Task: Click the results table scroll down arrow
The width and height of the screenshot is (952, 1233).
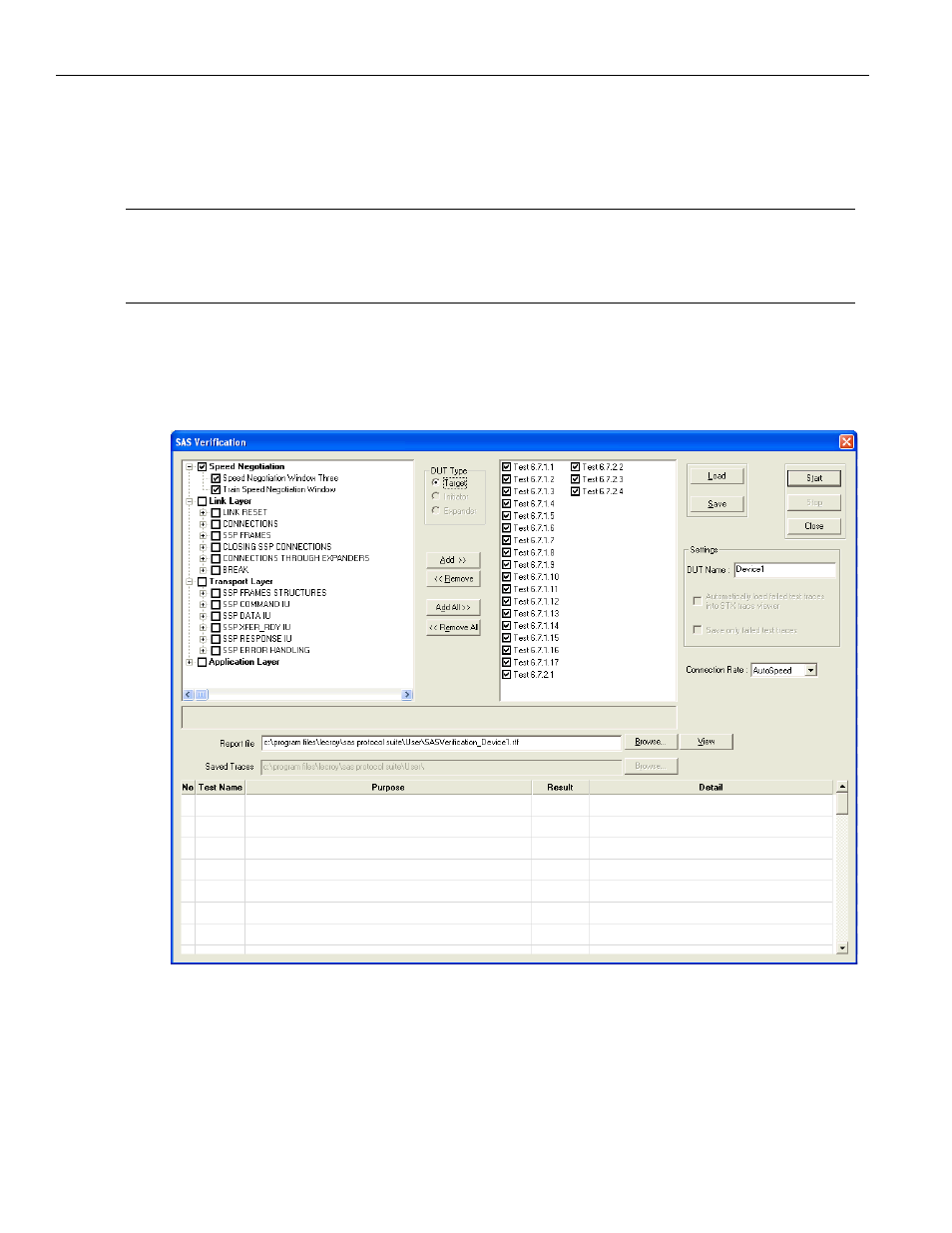Action: pos(842,948)
